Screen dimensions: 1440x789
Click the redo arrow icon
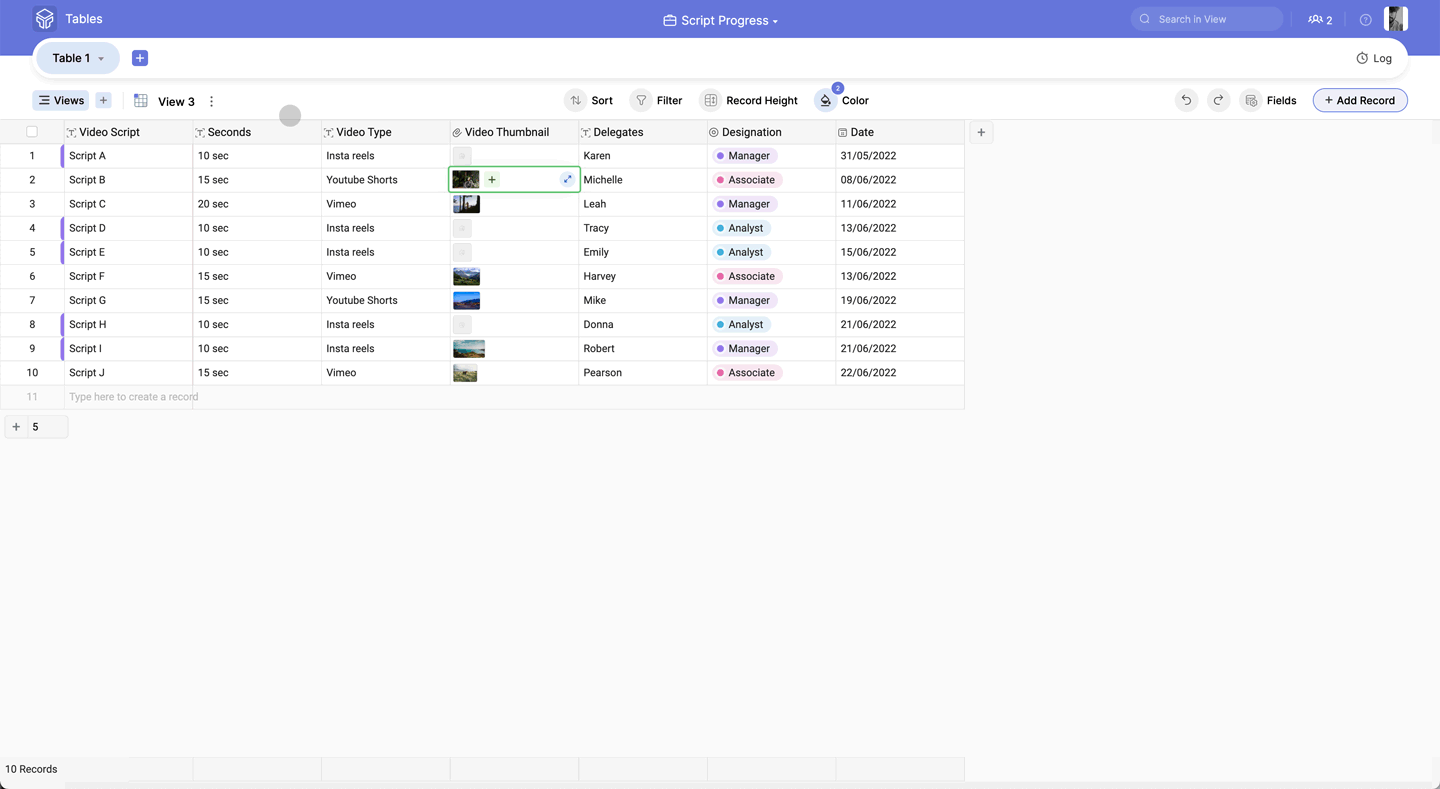click(x=1218, y=100)
